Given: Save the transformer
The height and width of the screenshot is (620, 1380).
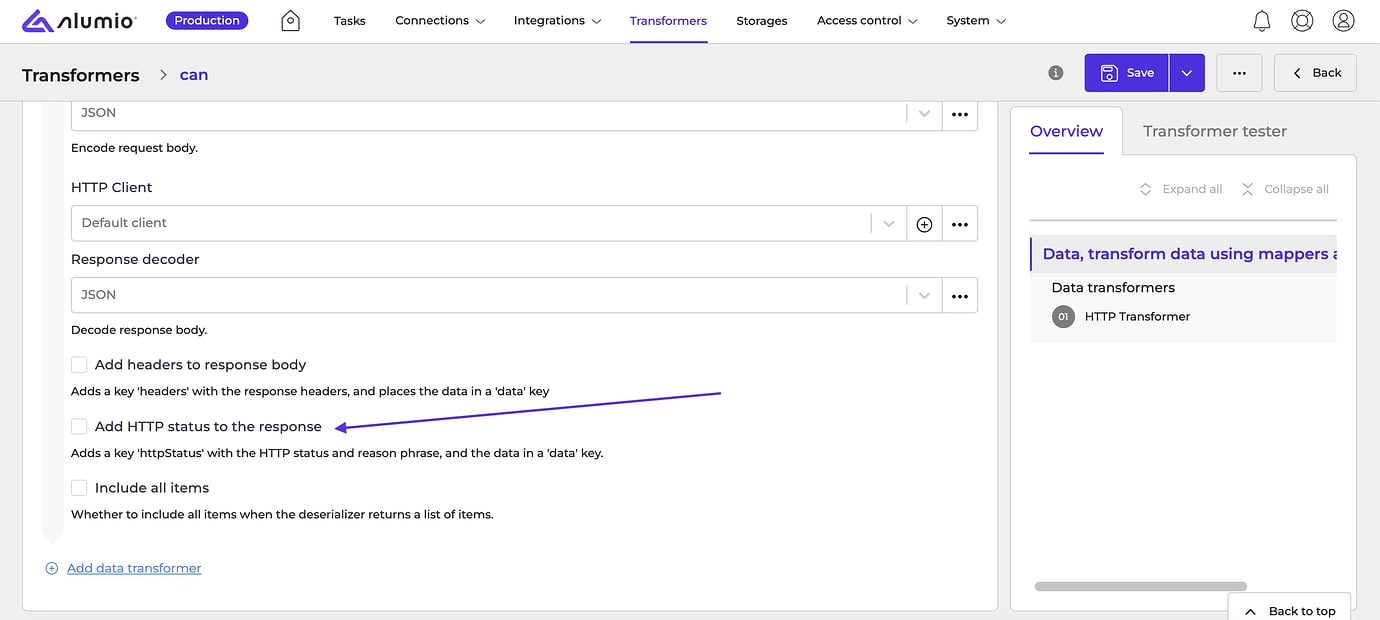Looking at the screenshot, I should [1127, 73].
